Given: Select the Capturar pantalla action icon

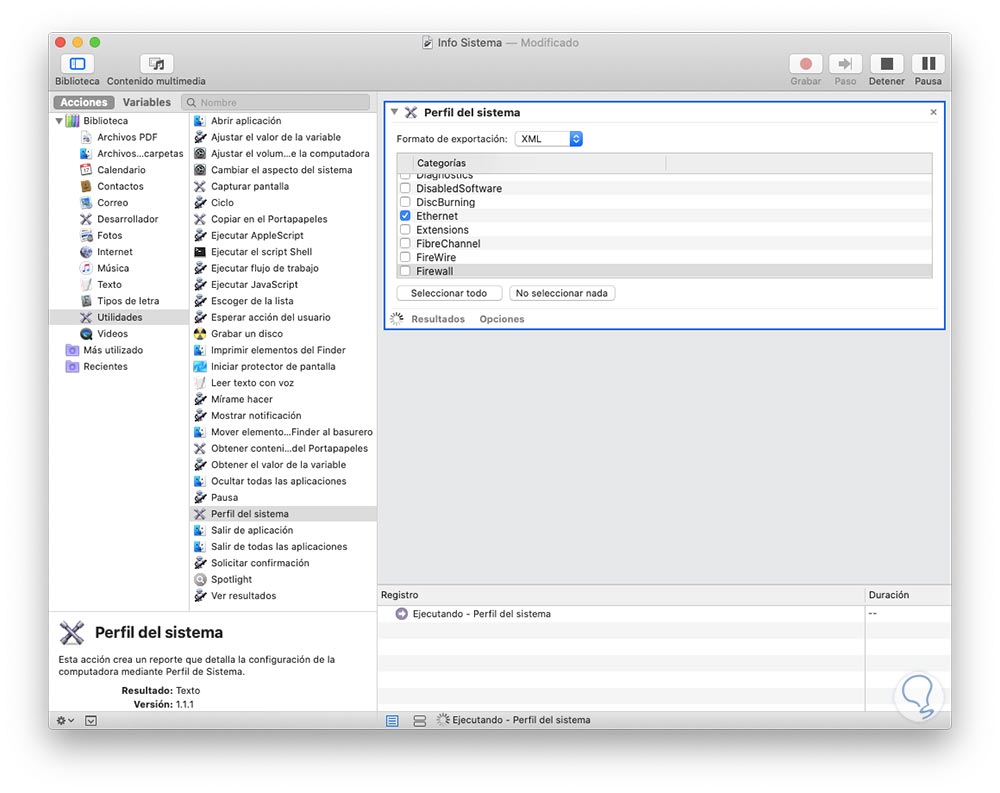Looking at the screenshot, I should (200, 186).
